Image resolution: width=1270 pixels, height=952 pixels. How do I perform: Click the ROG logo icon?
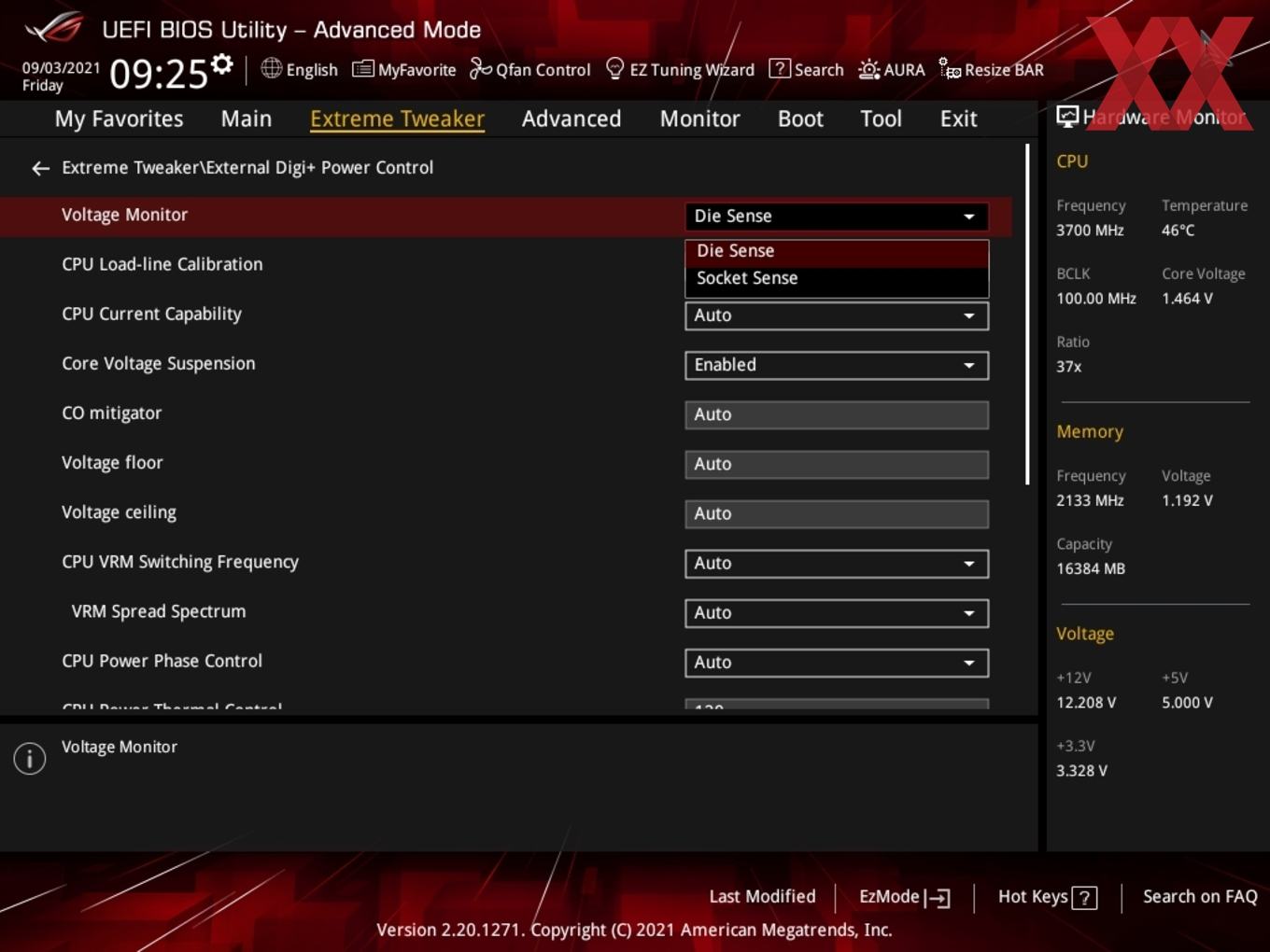pyautogui.click(x=54, y=28)
